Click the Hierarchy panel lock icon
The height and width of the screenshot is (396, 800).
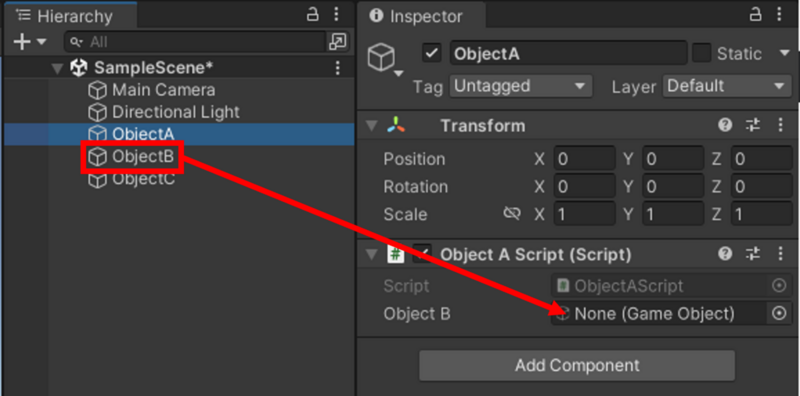(x=312, y=15)
